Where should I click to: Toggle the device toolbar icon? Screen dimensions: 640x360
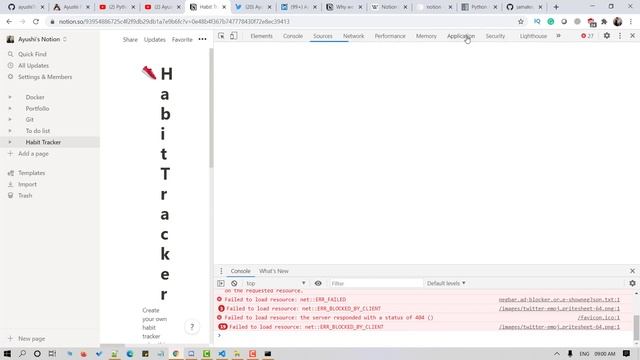click(x=233, y=36)
